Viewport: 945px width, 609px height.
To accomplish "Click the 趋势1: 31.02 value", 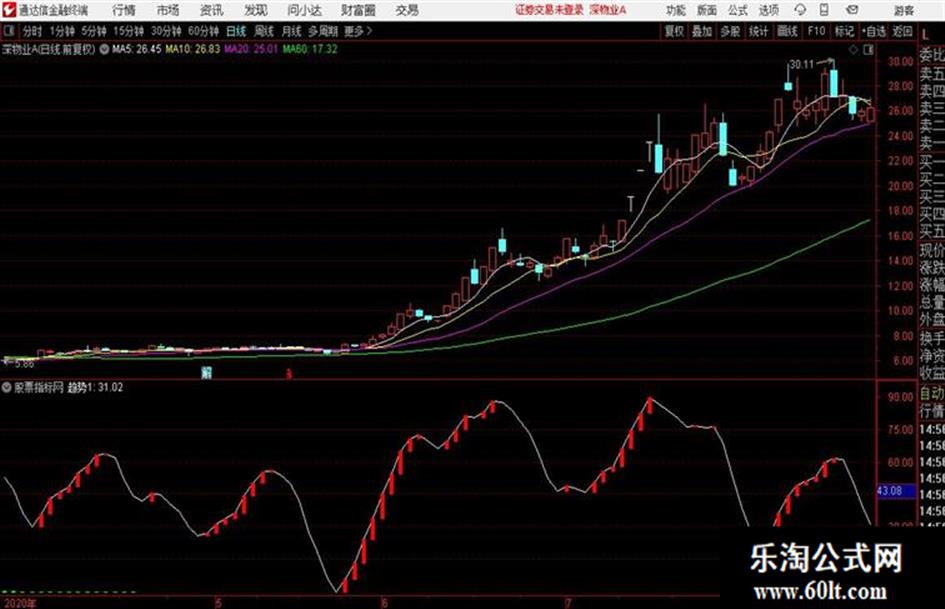I will [95, 388].
